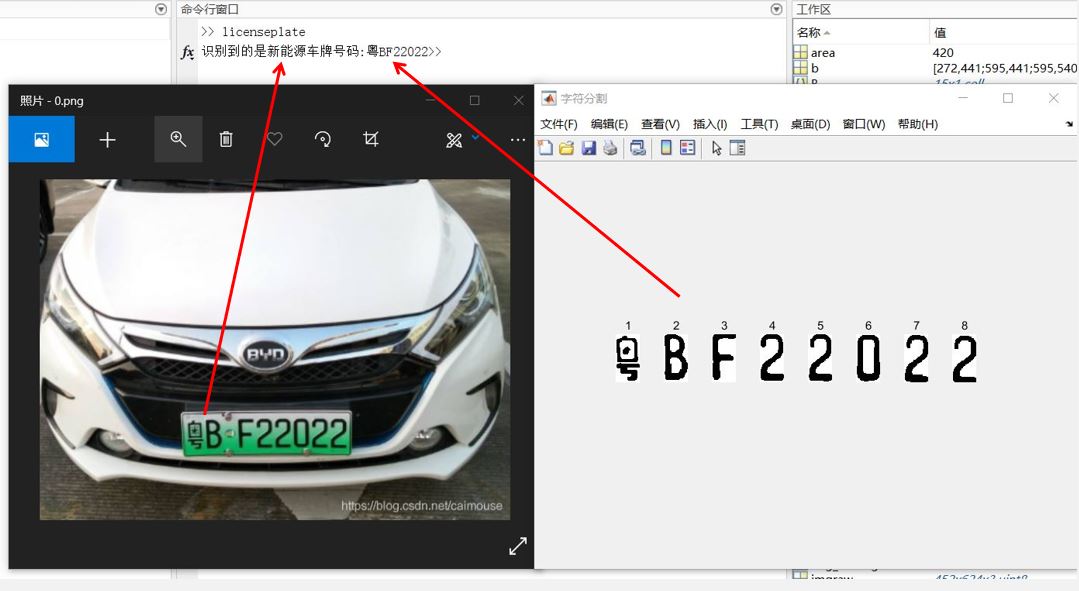The height and width of the screenshot is (591, 1079).
Task: Open the left panel actions dropdown
Action: click(x=161, y=9)
